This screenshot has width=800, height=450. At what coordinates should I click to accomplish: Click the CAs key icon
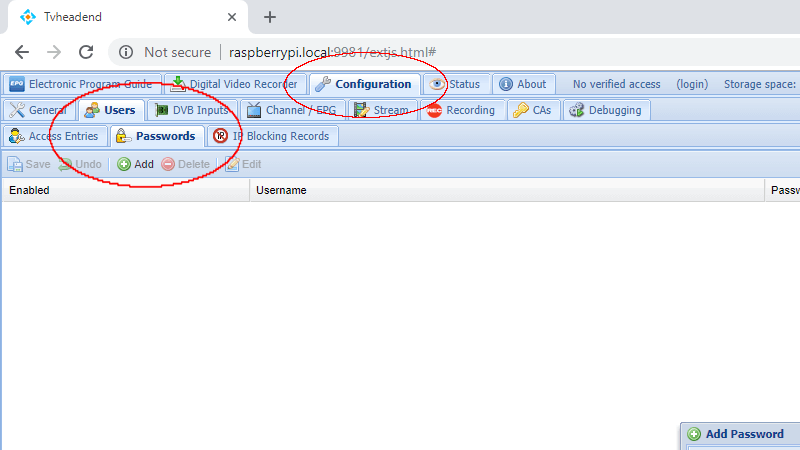[x=521, y=110]
